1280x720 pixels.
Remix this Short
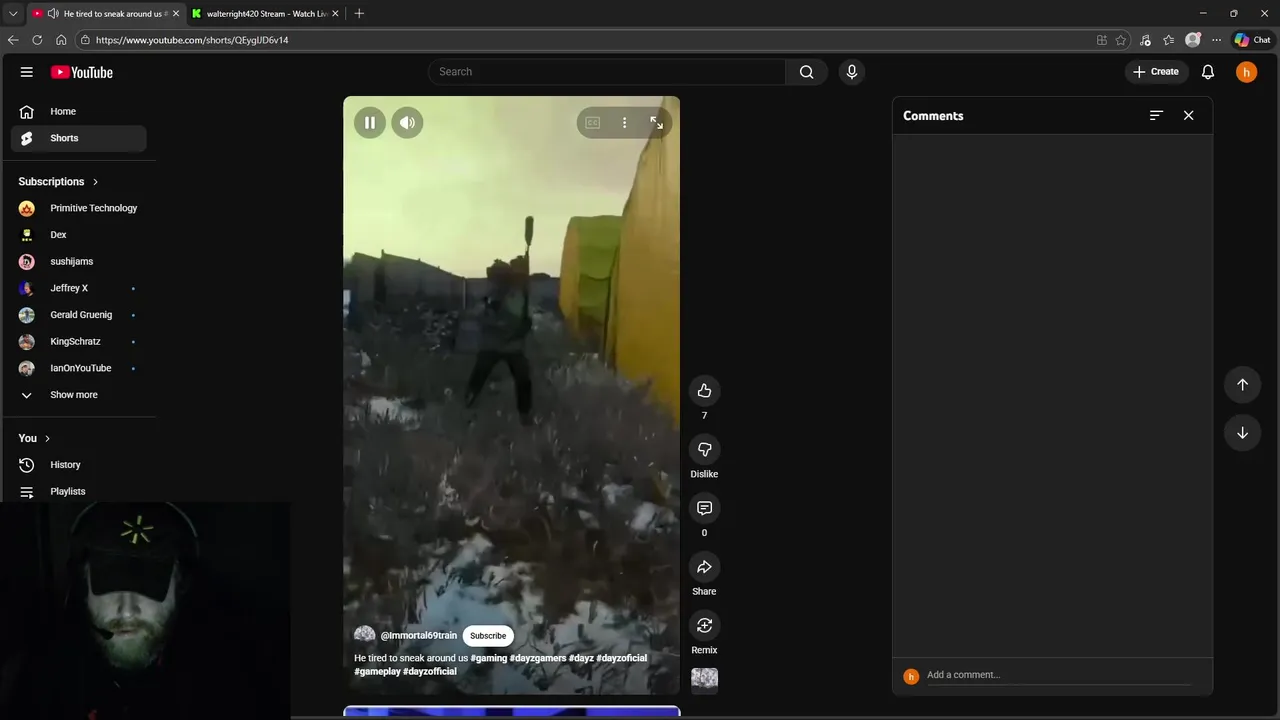(704, 626)
